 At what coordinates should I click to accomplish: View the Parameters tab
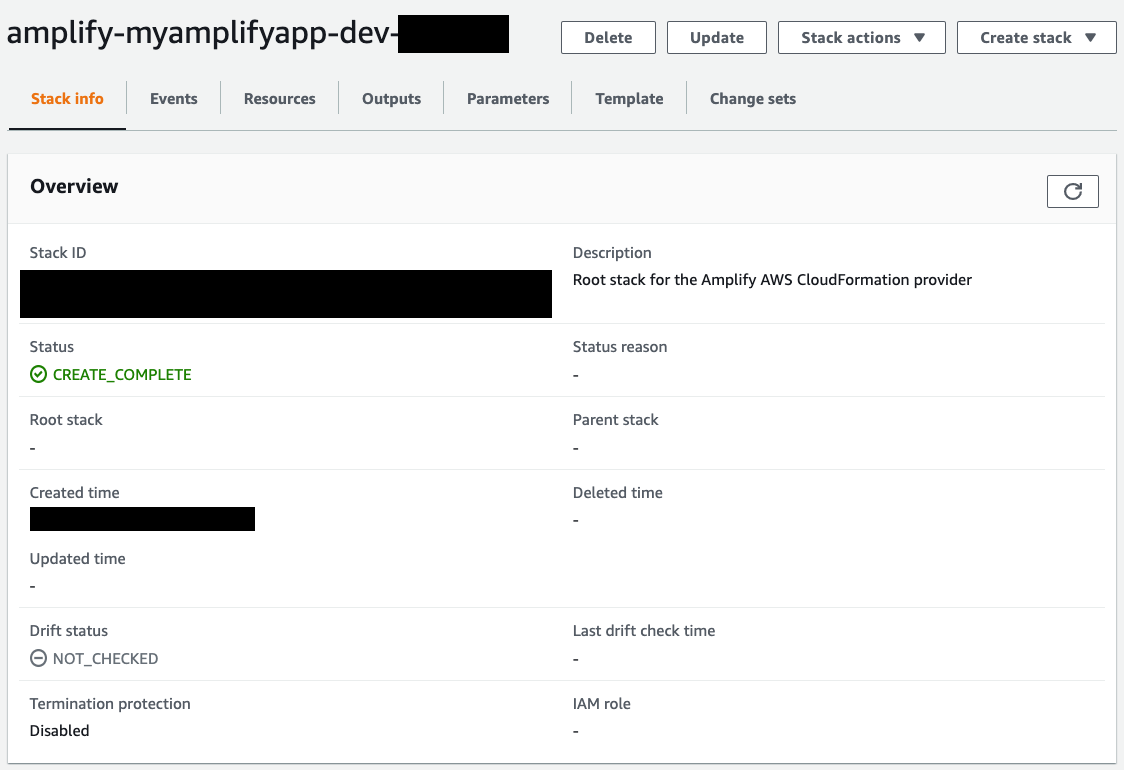click(508, 99)
